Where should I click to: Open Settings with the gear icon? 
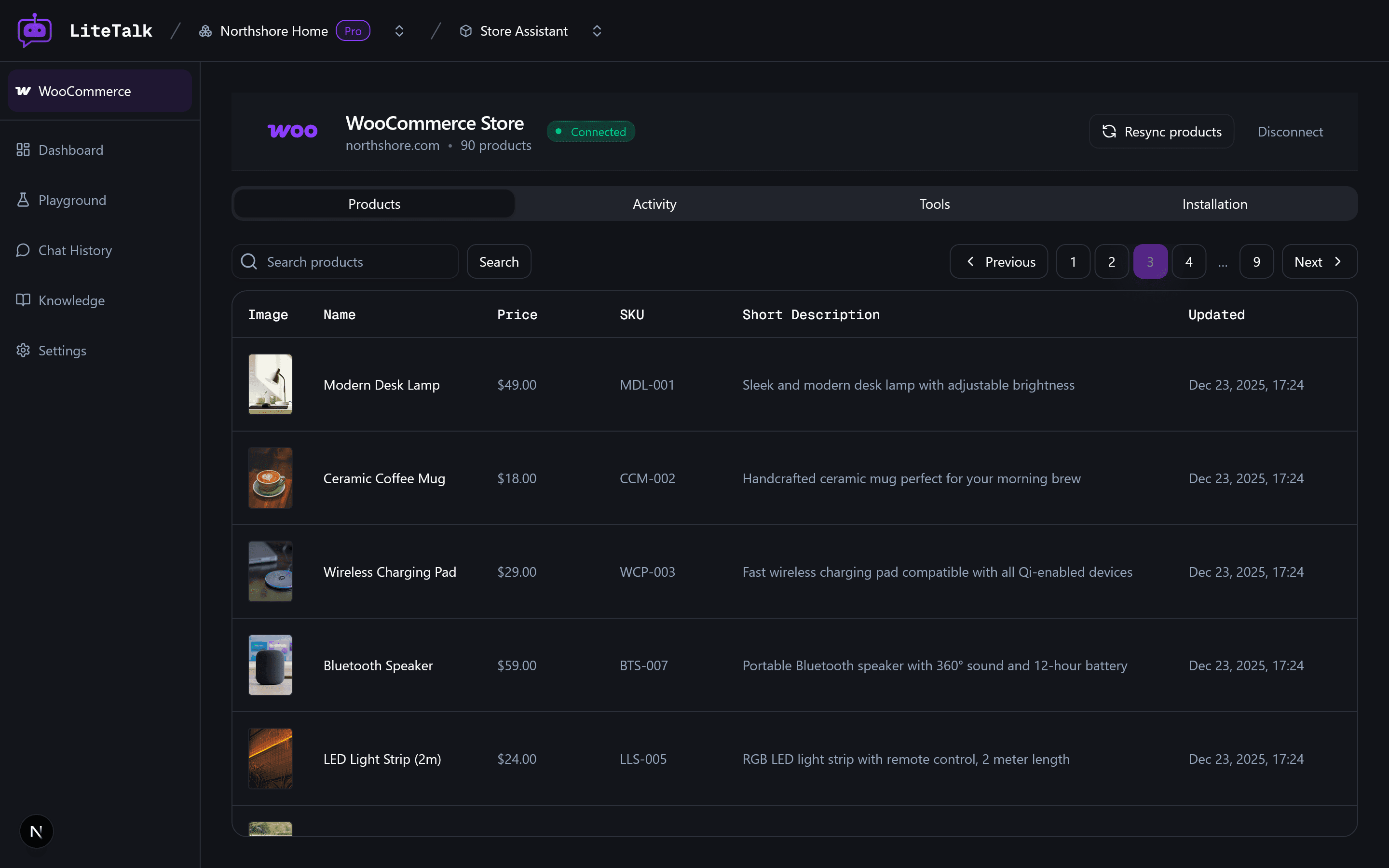pos(23,350)
